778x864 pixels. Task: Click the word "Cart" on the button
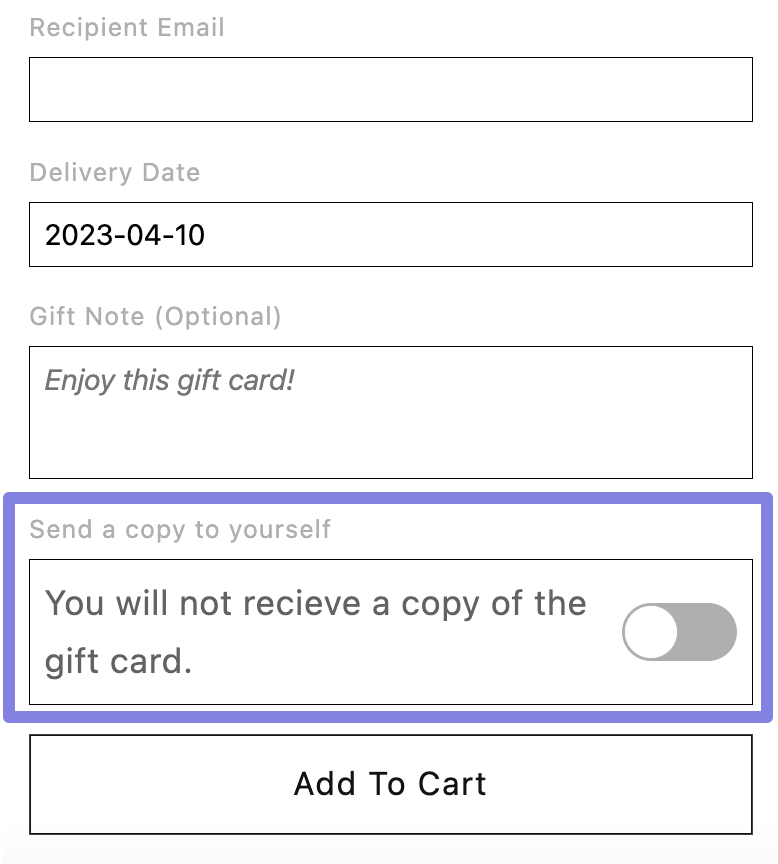point(452,784)
